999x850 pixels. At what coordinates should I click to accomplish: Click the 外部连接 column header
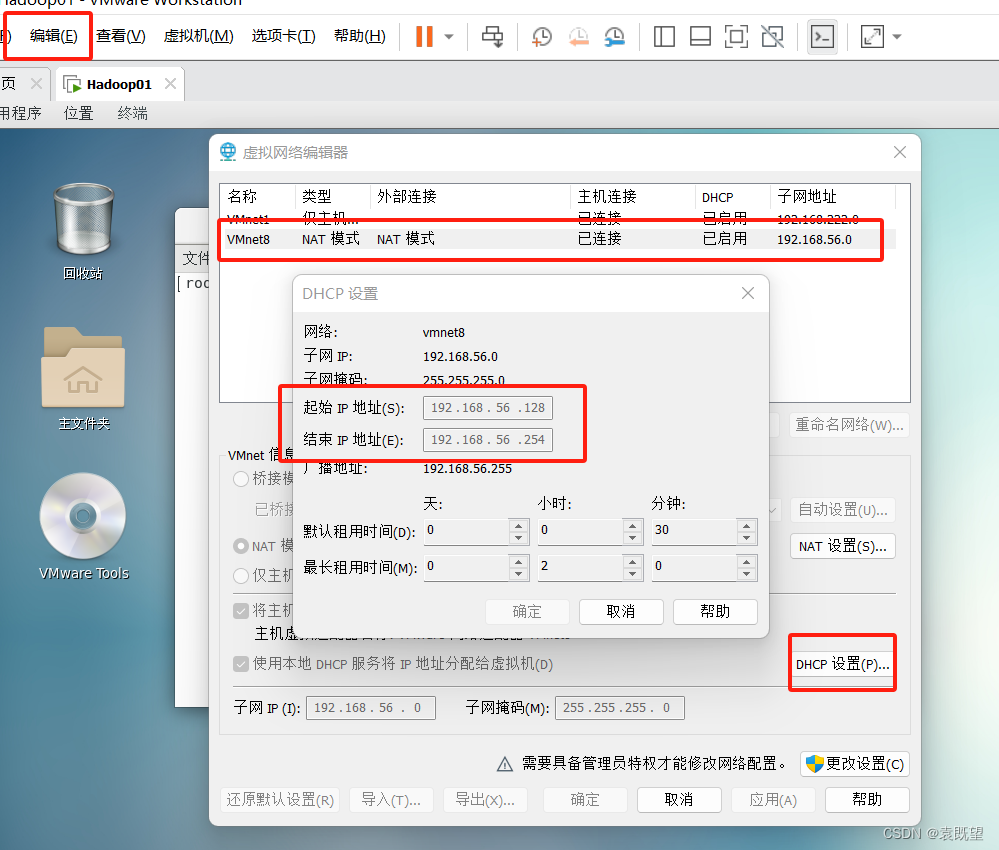click(470, 196)
